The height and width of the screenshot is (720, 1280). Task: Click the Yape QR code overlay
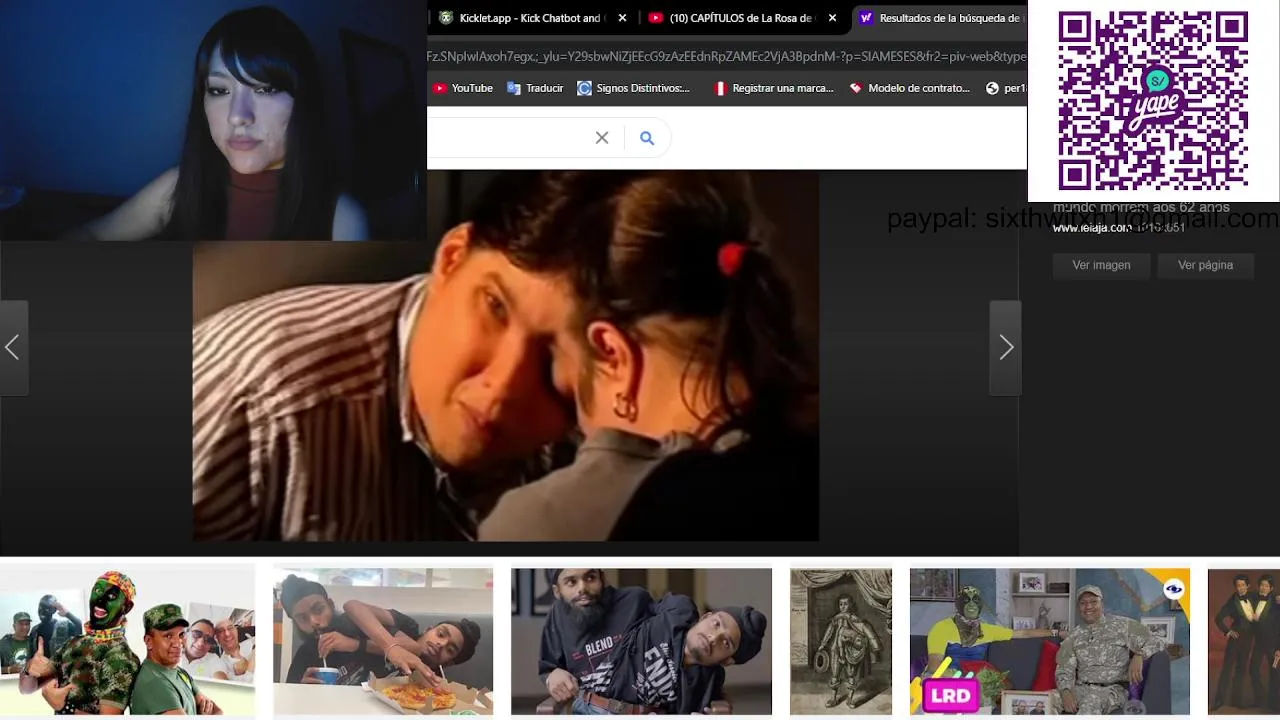[1153, 100]
